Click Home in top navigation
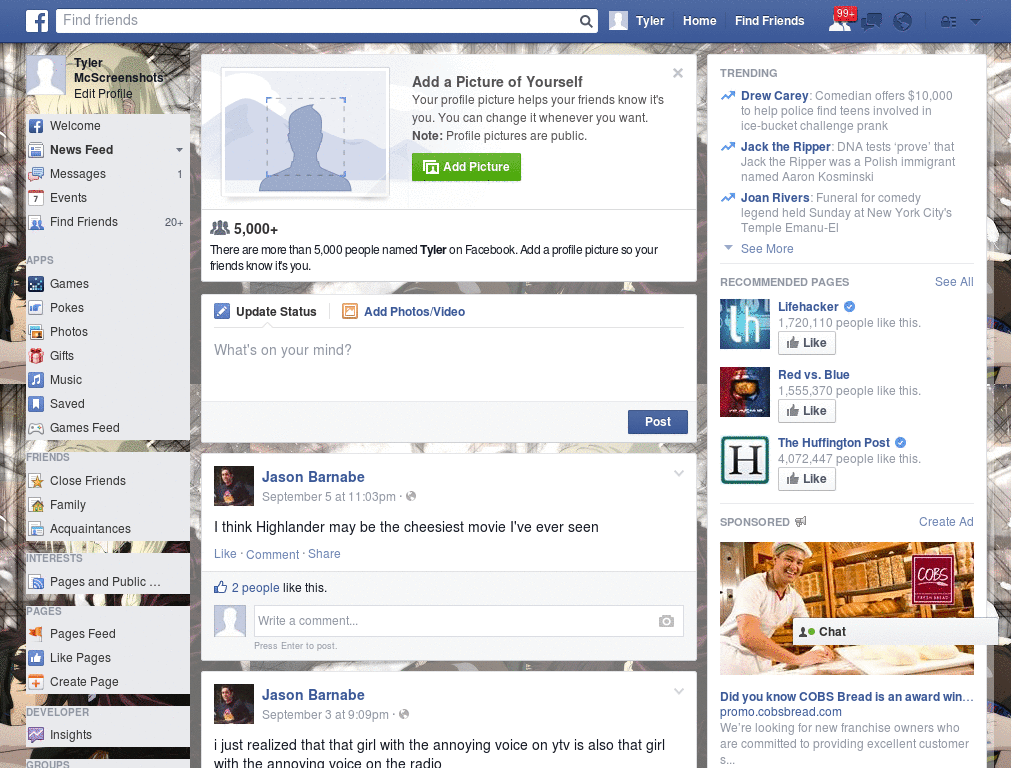 point(699,21)
